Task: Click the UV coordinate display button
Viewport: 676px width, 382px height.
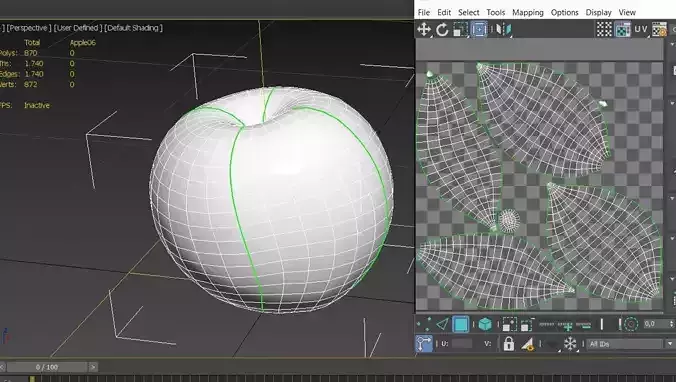Action: pos(641,29)
